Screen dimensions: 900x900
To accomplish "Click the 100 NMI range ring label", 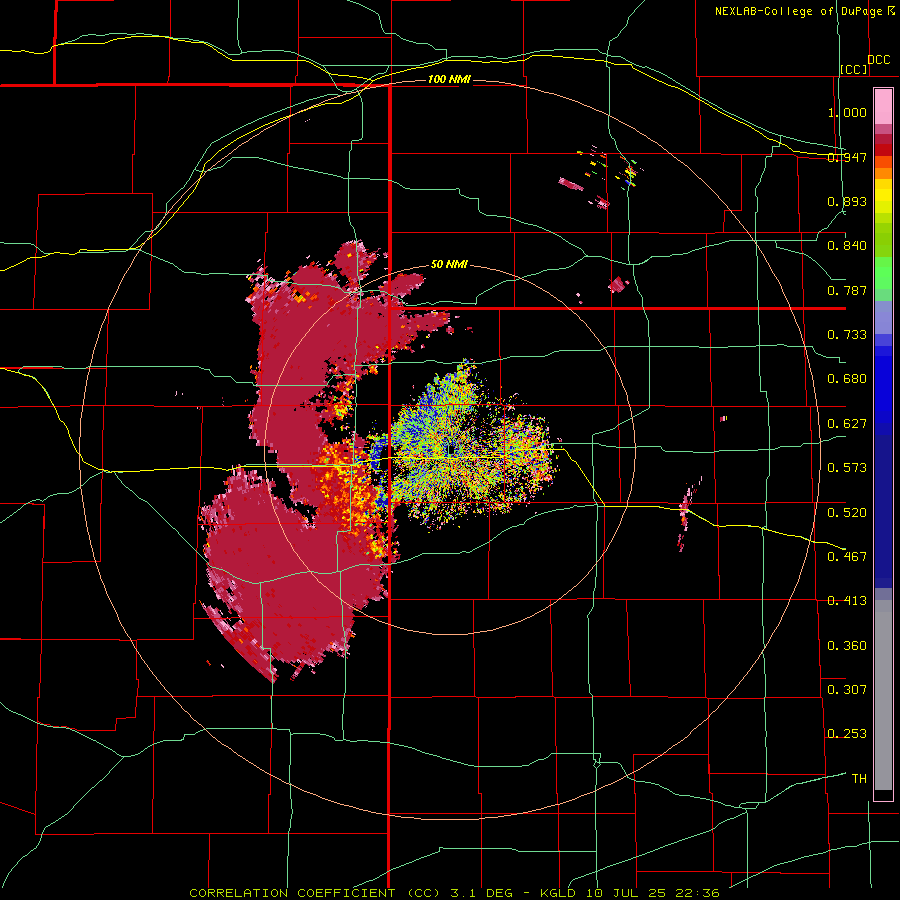I will (x=449, y=79).
